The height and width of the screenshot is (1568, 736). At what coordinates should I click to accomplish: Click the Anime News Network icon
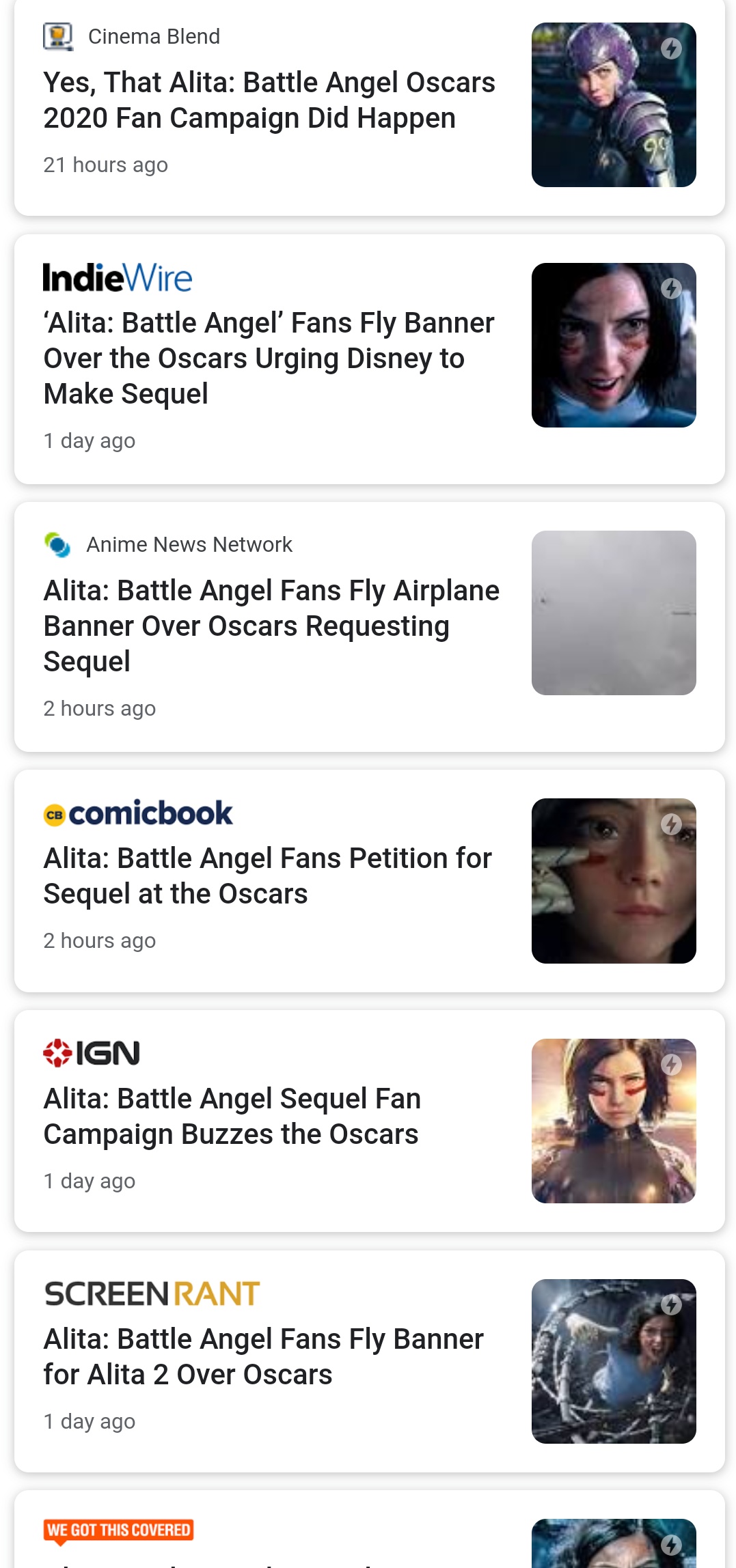pyautogui.click(x=57, y=545)
